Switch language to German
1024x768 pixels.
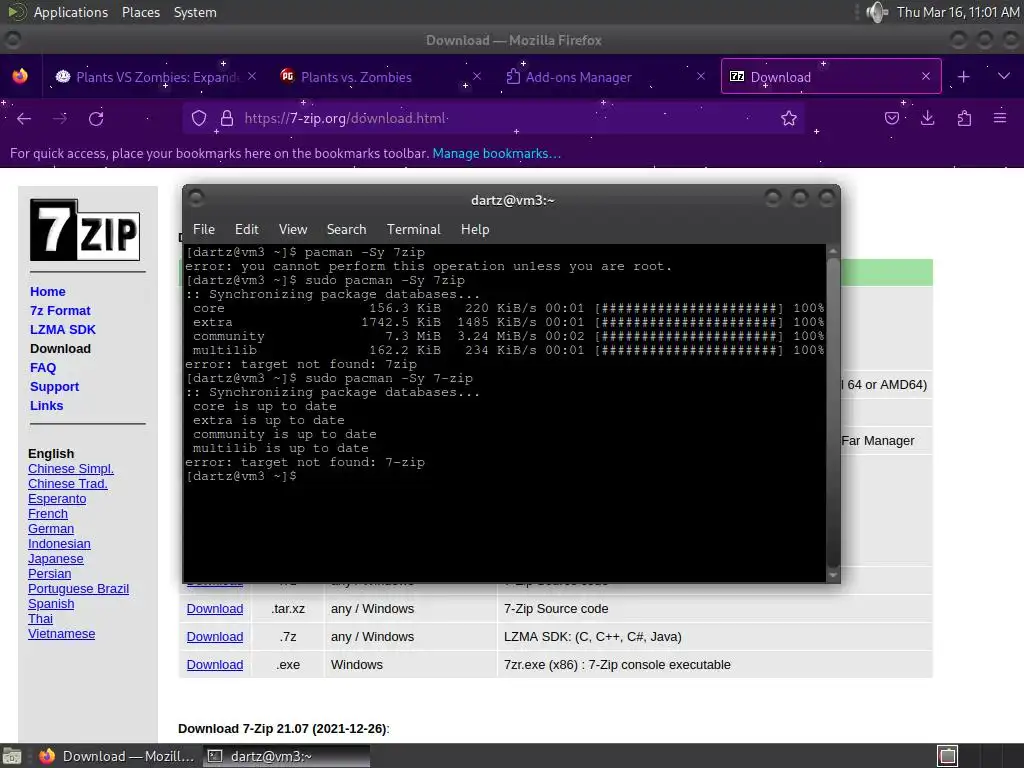(x=51, y=528)
